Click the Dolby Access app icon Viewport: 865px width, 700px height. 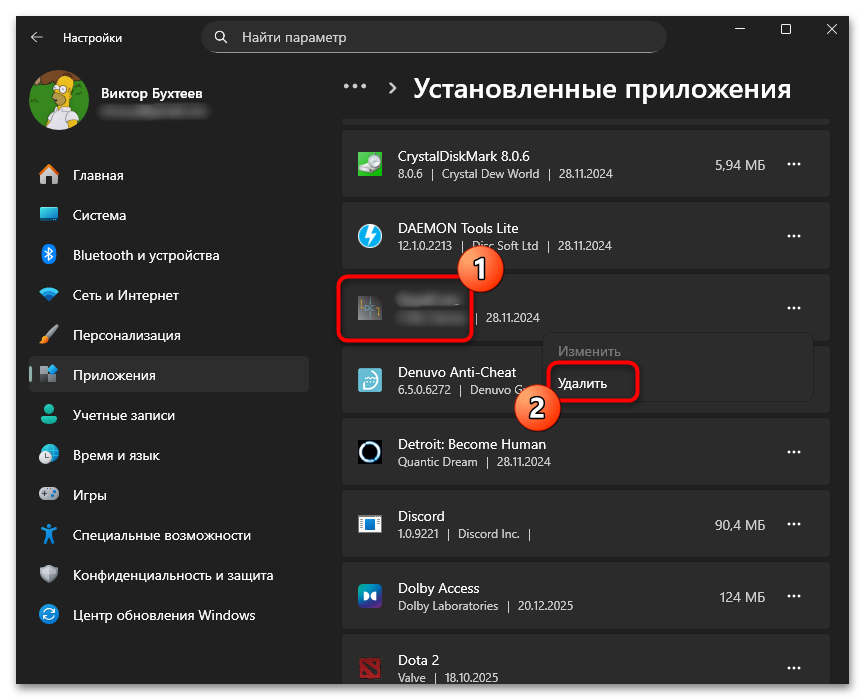pos(370,596)
